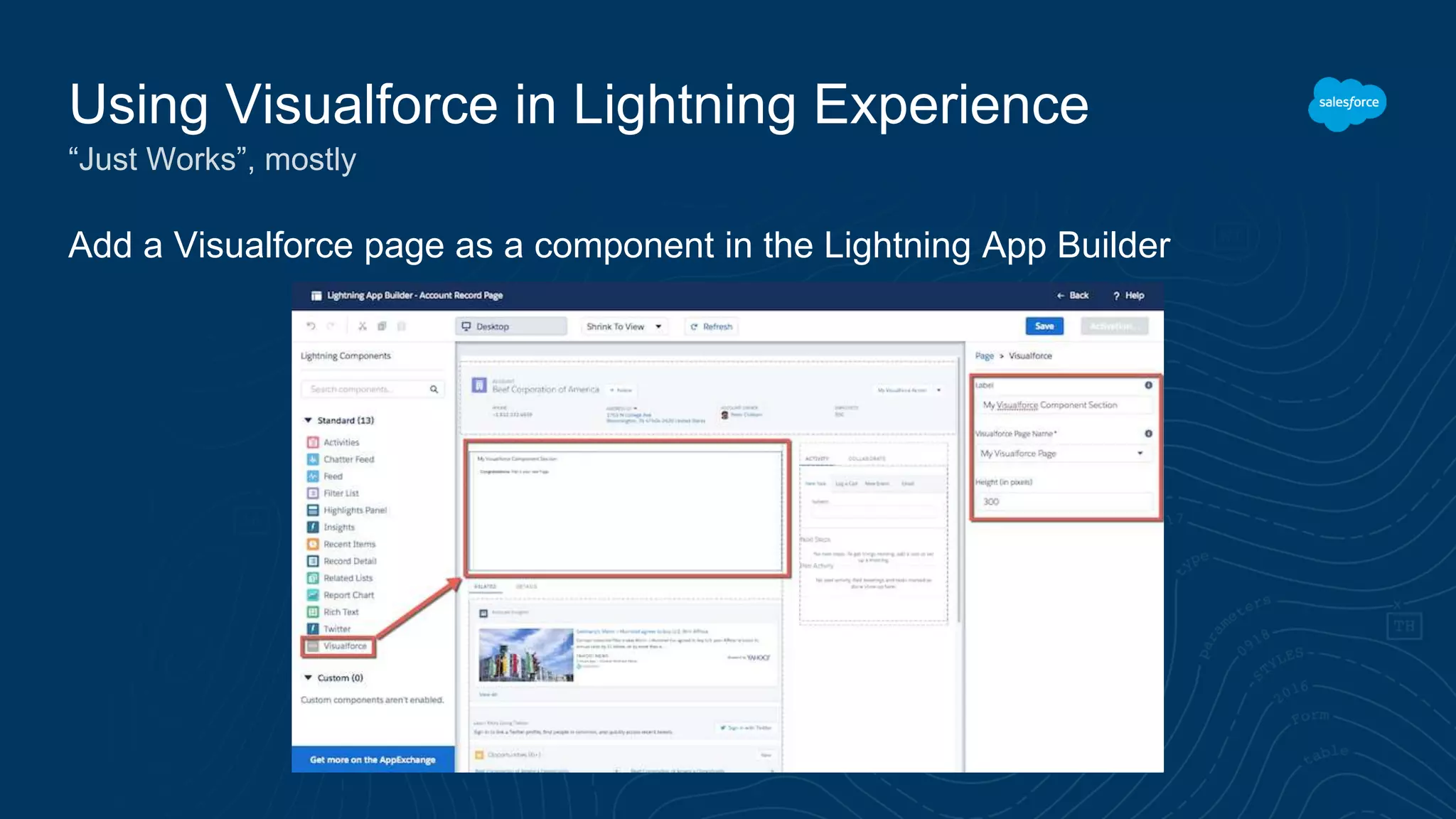Click the Follow button in preview

(x=621, y=390)
